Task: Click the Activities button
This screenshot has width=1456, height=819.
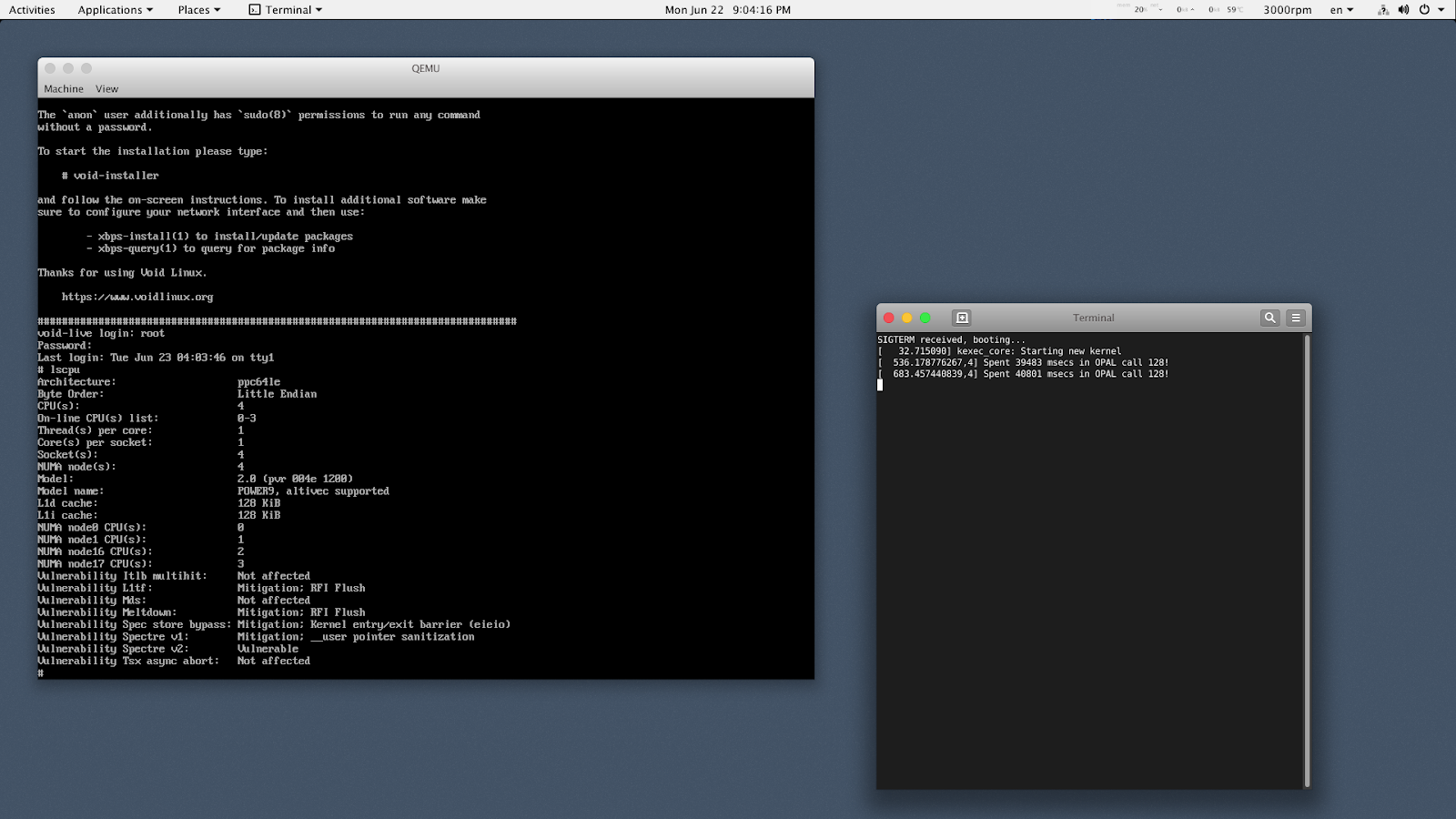Action: pos(32,10)
